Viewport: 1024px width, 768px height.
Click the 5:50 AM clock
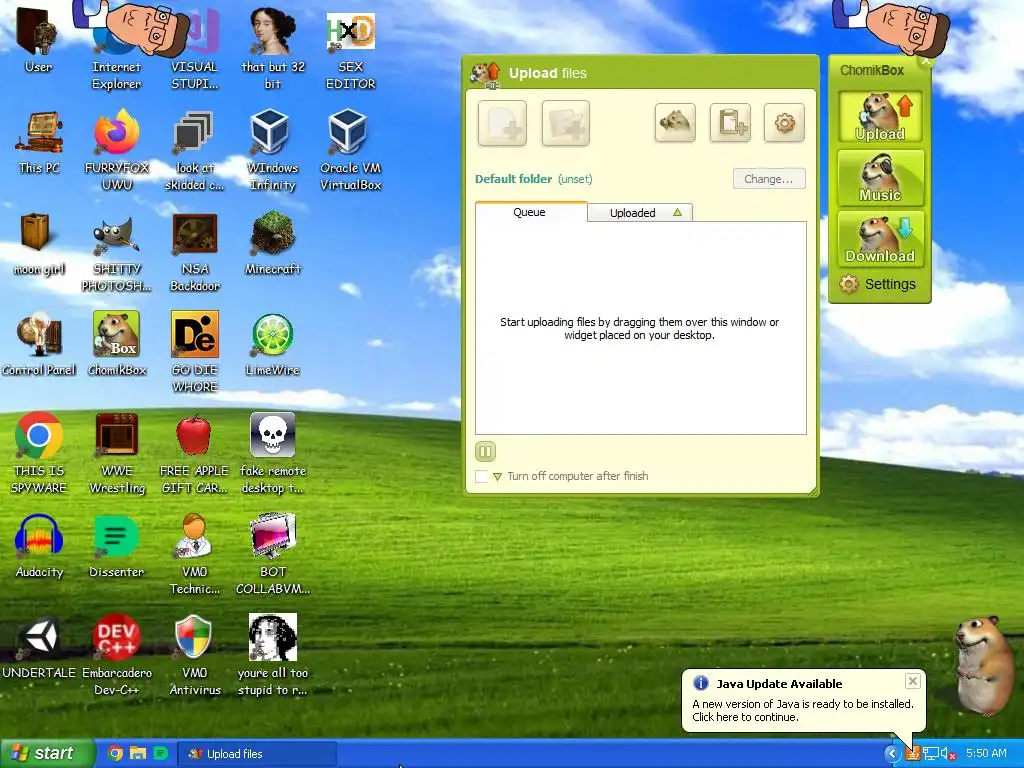pyautogui.click(x=986, y=754)
